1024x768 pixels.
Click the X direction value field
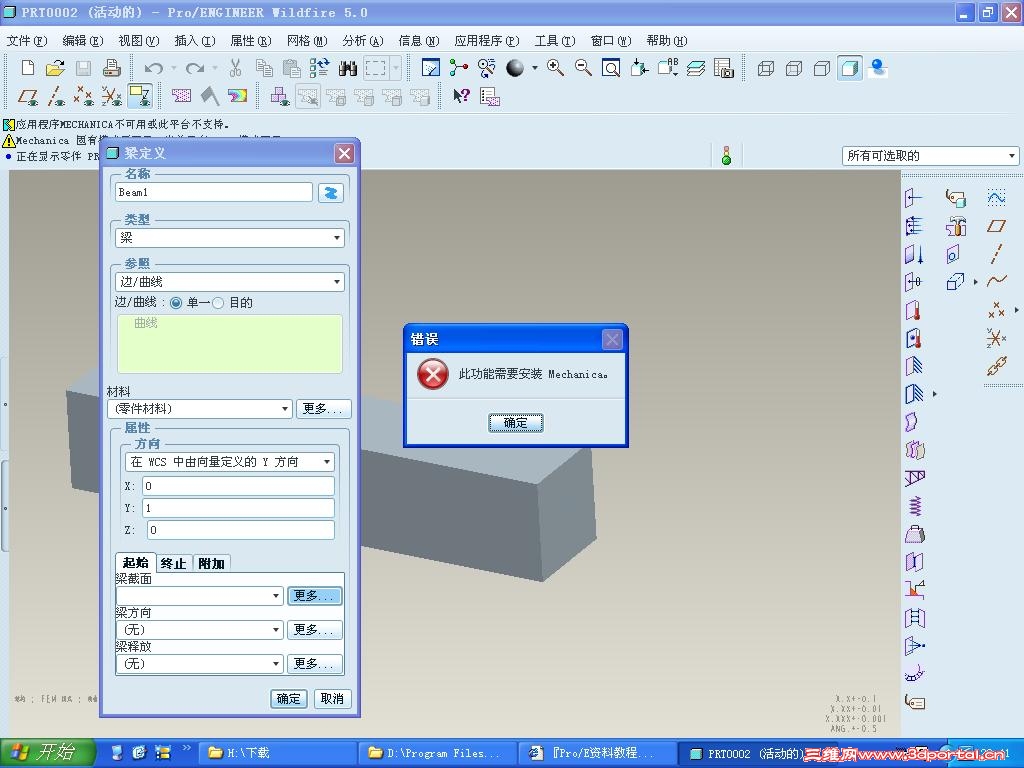[x=238, y=486]
